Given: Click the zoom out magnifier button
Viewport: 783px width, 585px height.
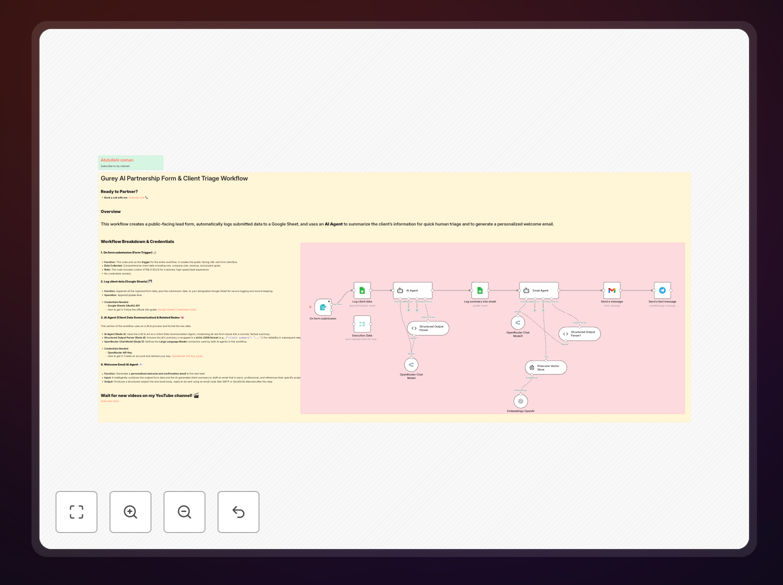Looking at the screenshot, I should tap(184, 512).
